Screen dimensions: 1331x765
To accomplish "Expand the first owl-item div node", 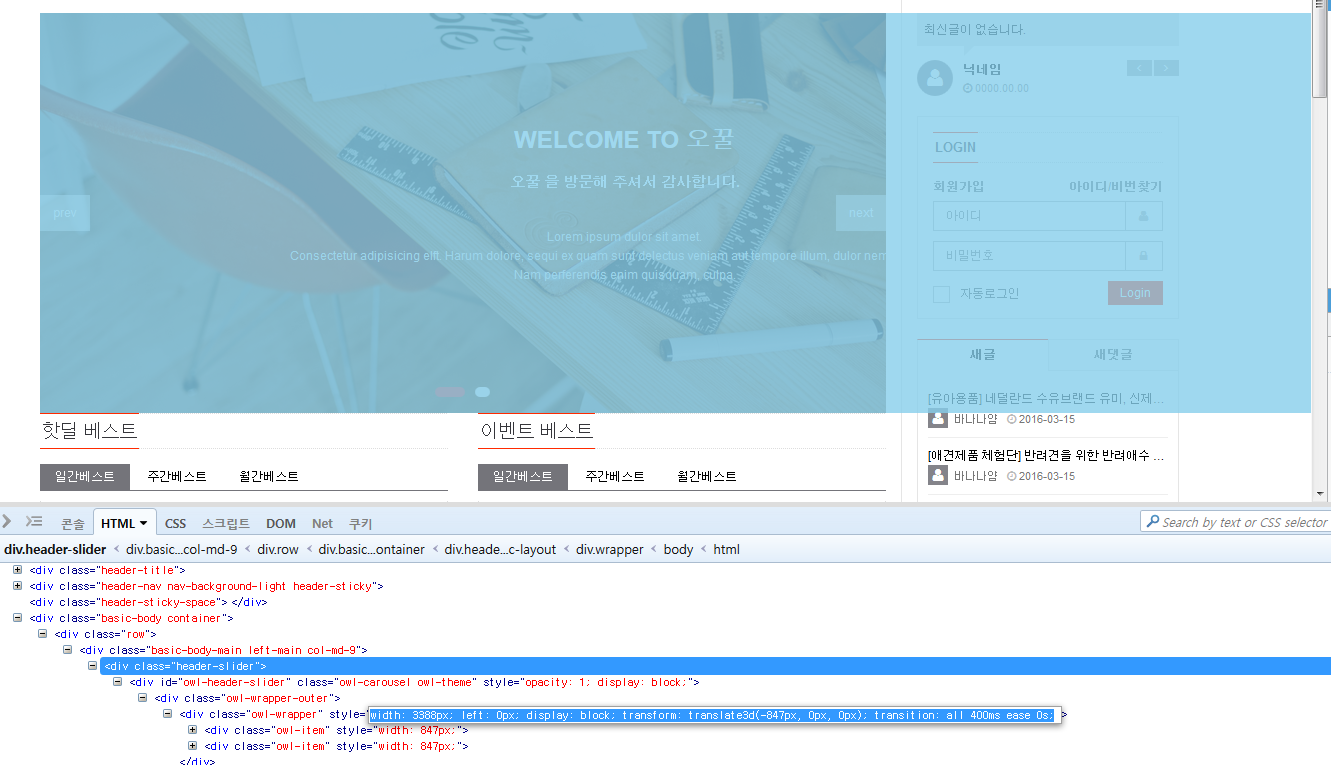I will (x=192, y=729).
